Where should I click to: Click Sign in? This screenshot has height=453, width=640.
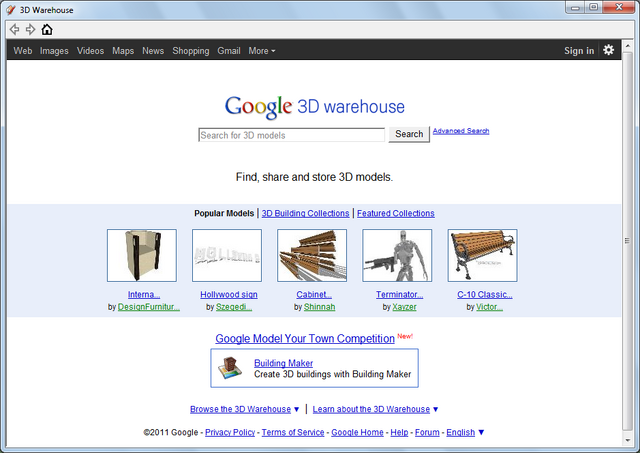coord(579,51)
